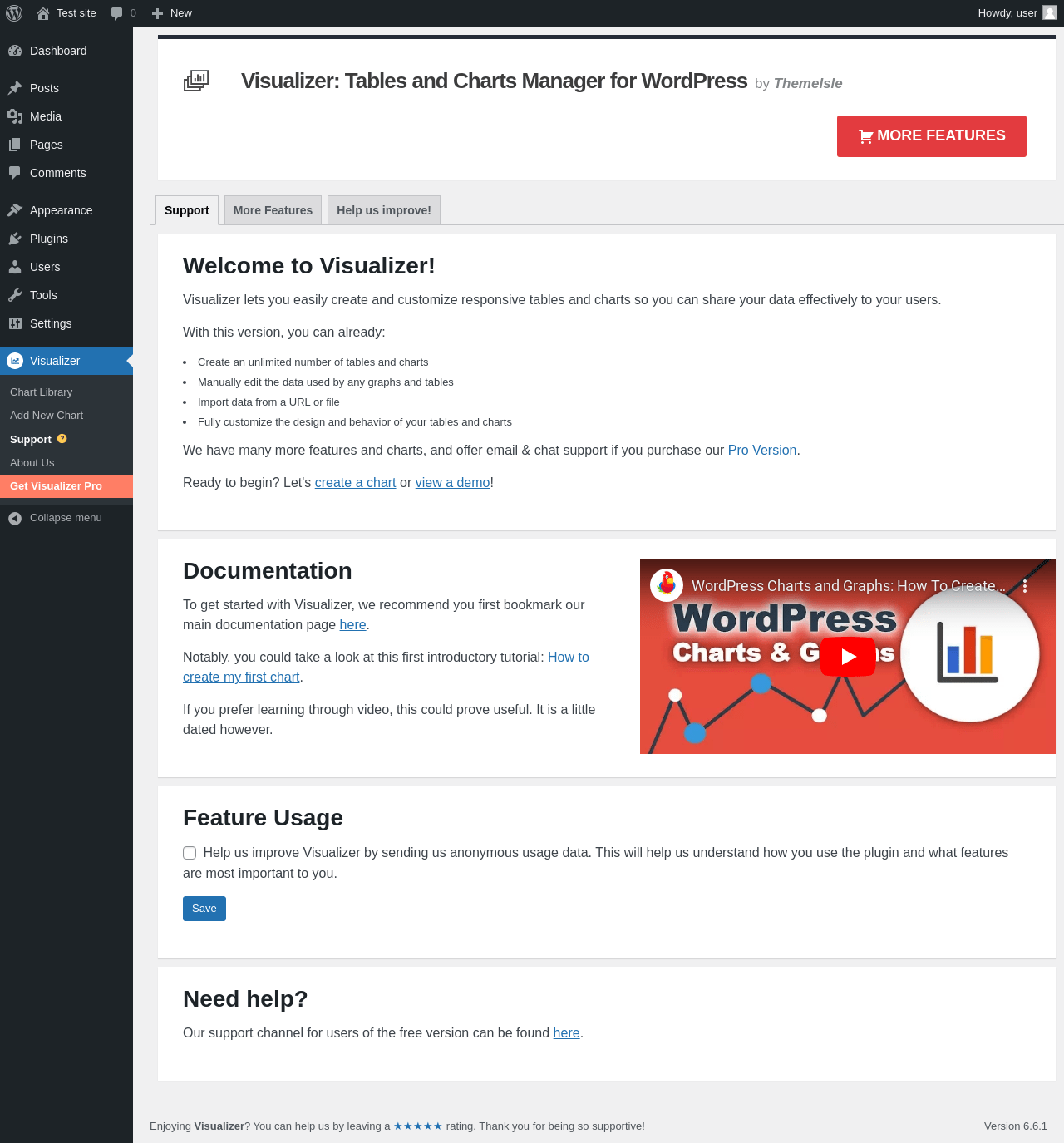Click the Media library icon
This screenshot has width=1064, height=1143.
click(15, 116)
